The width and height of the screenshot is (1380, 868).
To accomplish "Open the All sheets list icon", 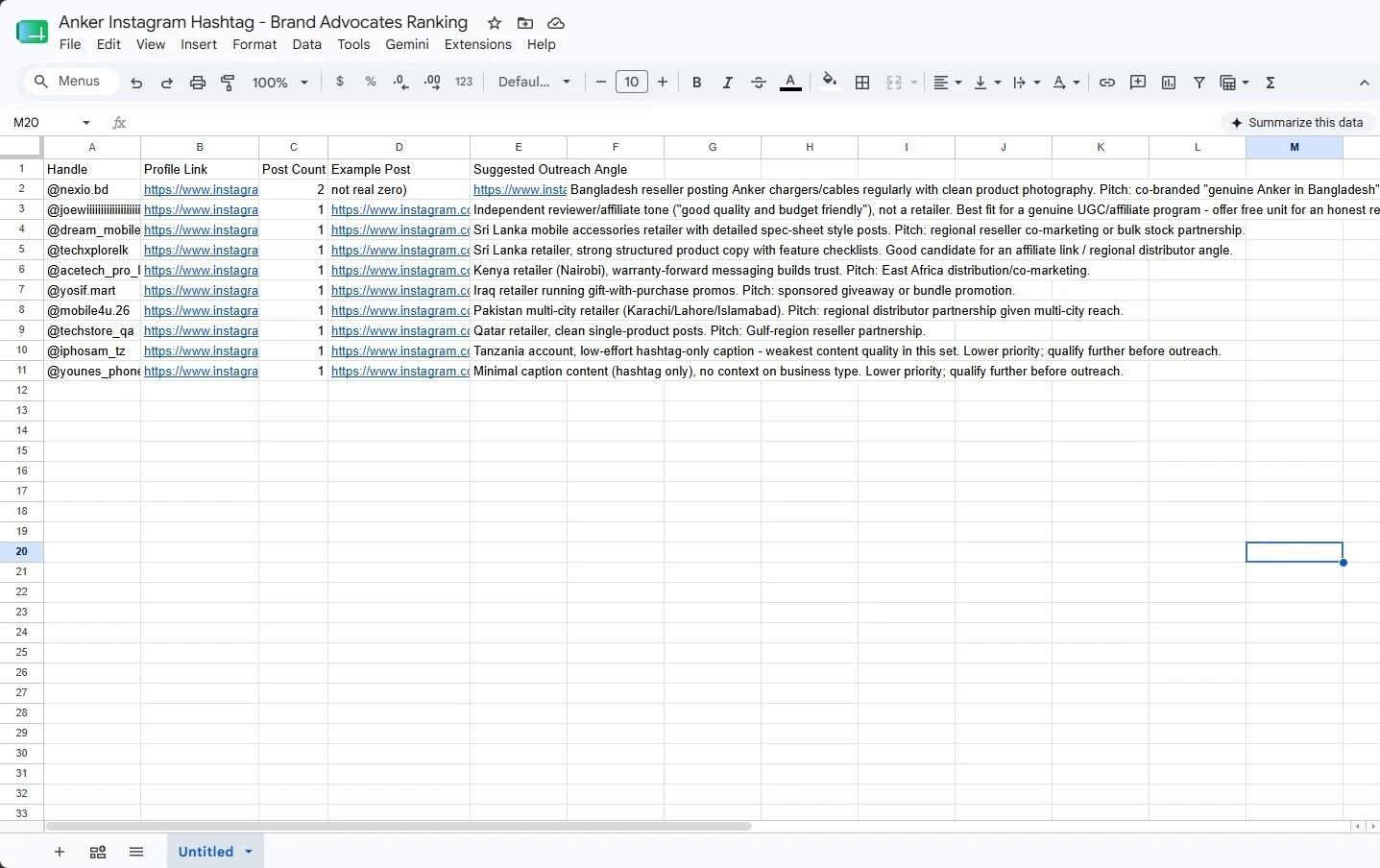I will click(136, 852).
